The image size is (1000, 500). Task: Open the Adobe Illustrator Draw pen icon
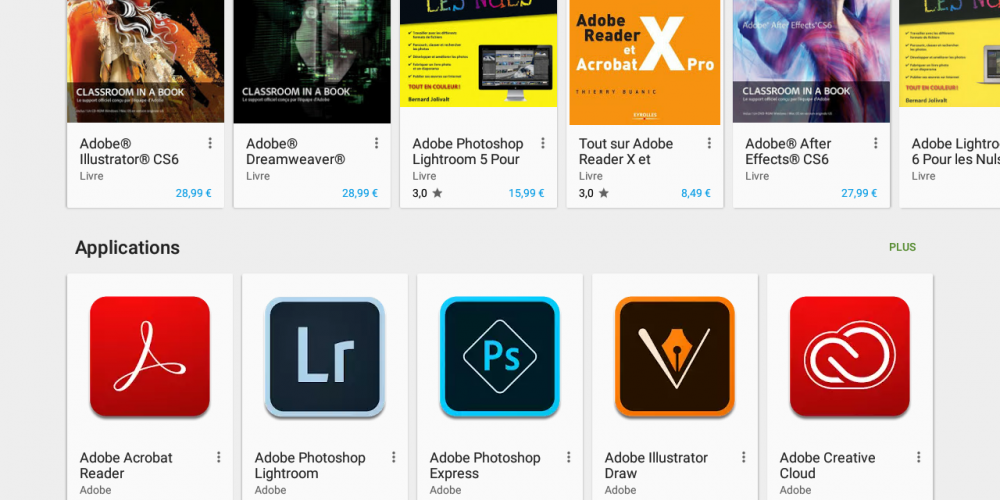click(675, 357)
